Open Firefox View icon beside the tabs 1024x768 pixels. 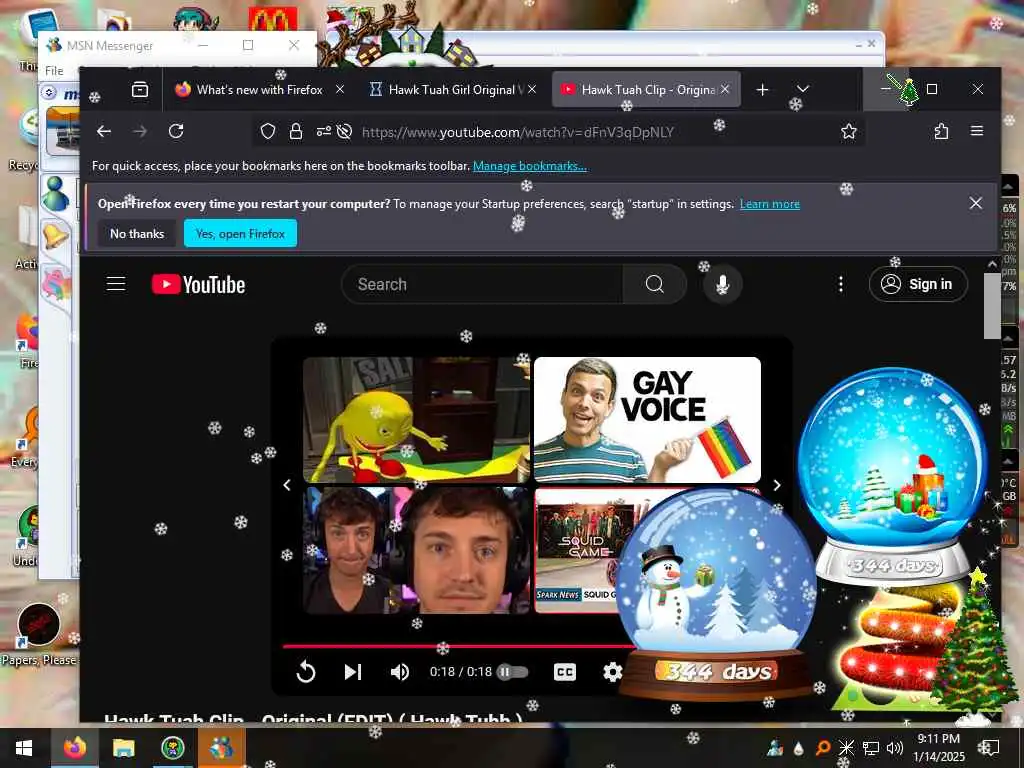140,89
